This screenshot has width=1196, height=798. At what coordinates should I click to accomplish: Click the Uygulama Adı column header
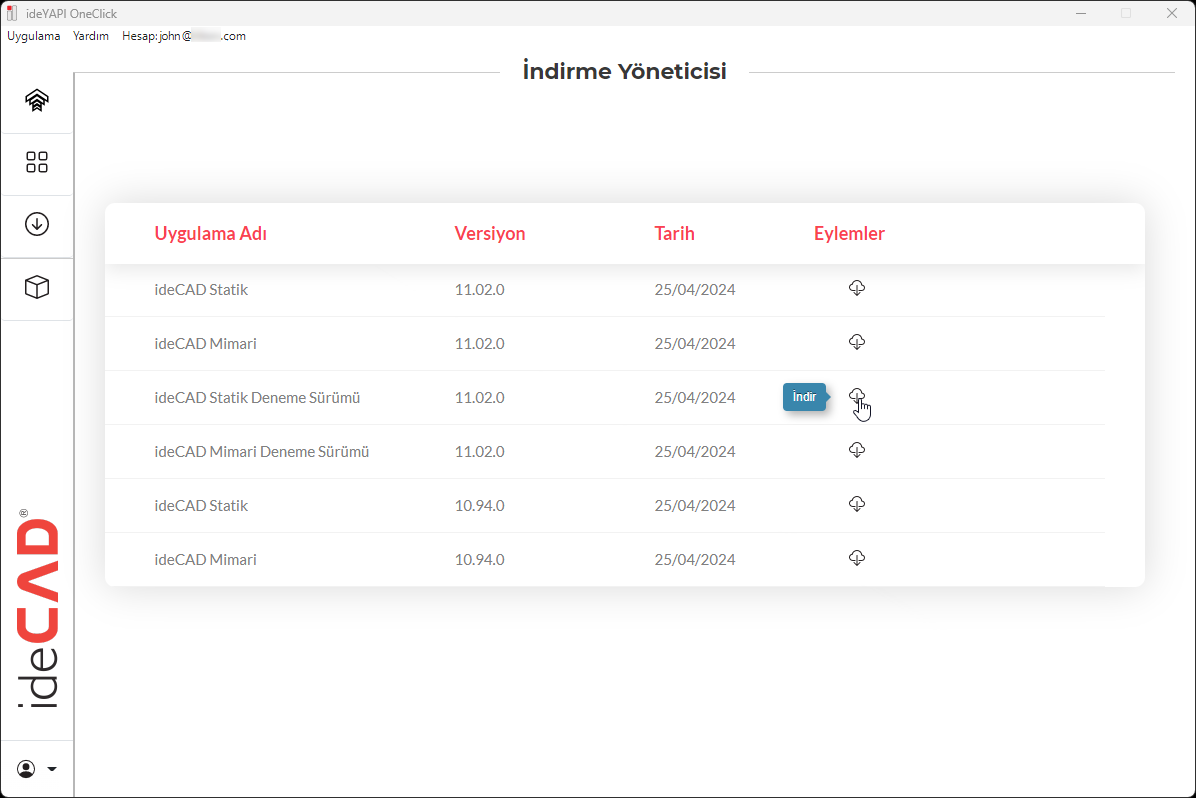point(210,234)
